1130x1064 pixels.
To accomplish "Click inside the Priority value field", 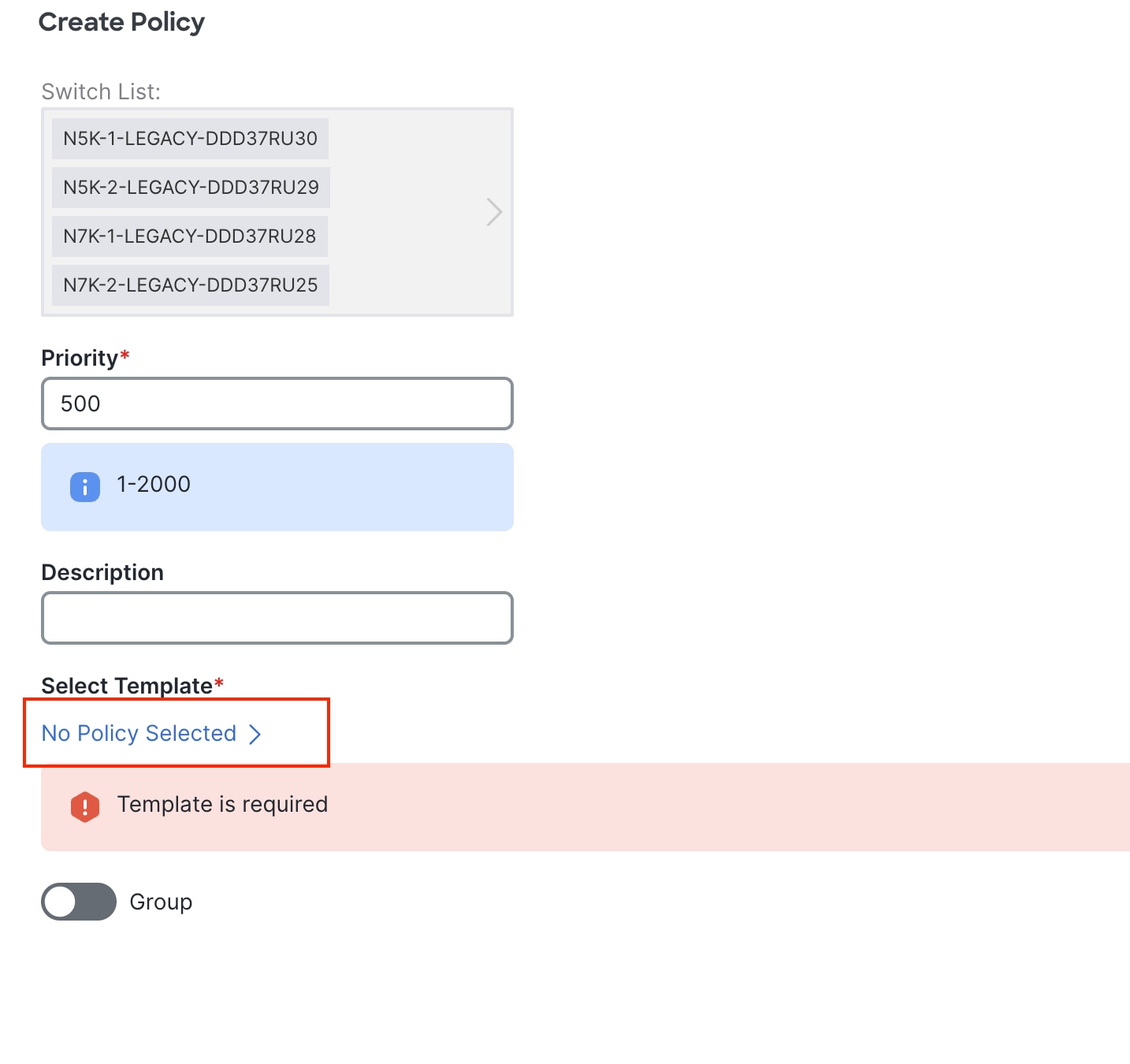I will point(276,404).
